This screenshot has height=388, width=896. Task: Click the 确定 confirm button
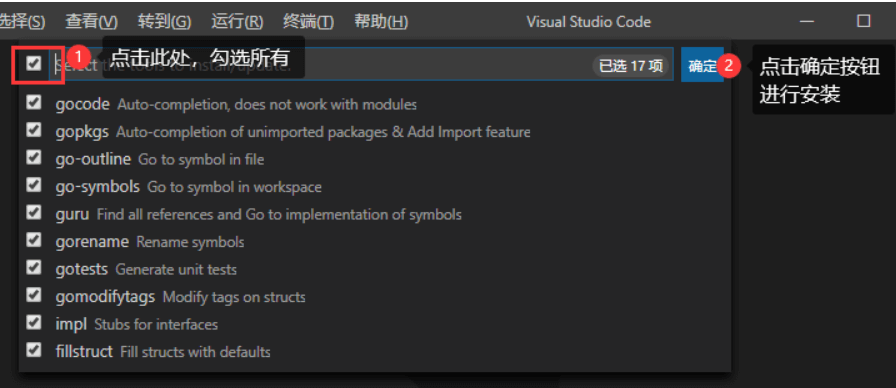point(702,65)
